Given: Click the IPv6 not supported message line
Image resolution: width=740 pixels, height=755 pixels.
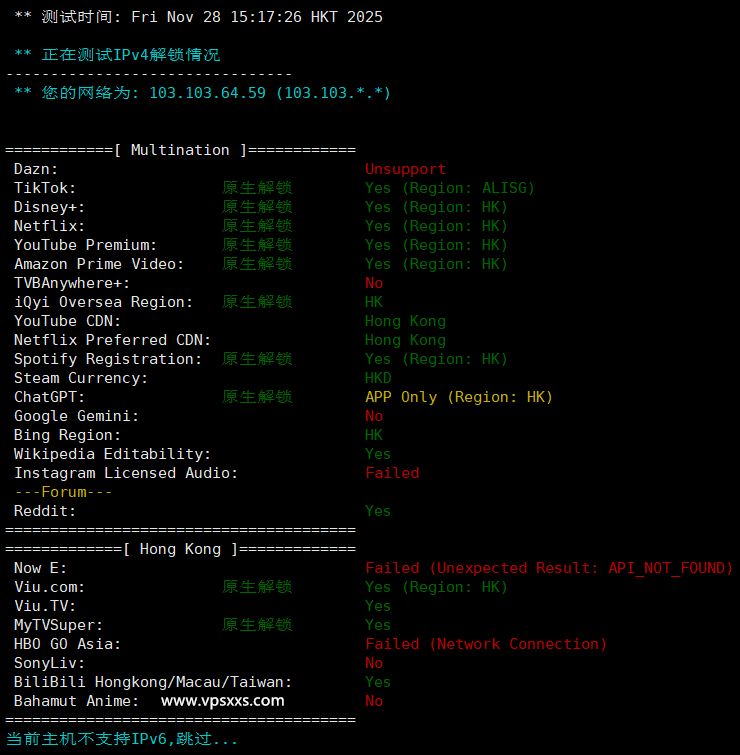Looking at the screenshot, I should pyautogui.click(x=122, y=739).
